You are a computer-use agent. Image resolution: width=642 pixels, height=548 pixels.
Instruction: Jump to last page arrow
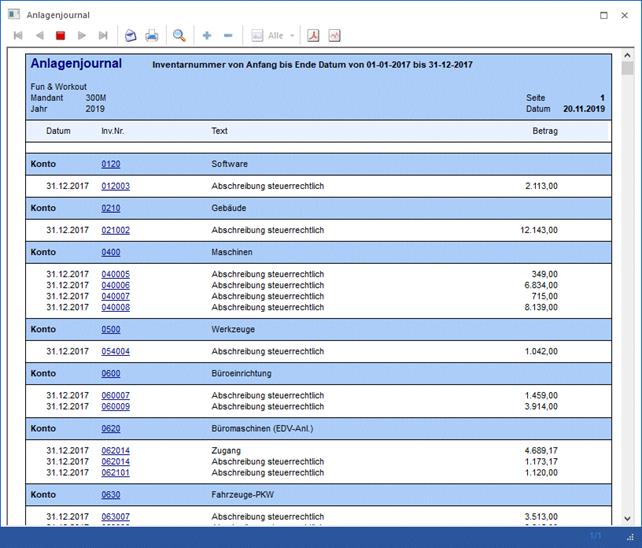(103, 36)
